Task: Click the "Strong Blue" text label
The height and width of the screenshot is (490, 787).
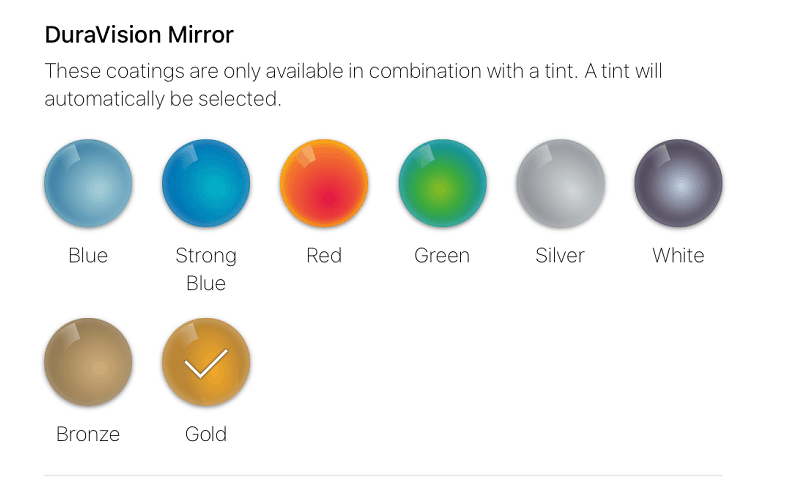Action: click(x=206, y=269)
